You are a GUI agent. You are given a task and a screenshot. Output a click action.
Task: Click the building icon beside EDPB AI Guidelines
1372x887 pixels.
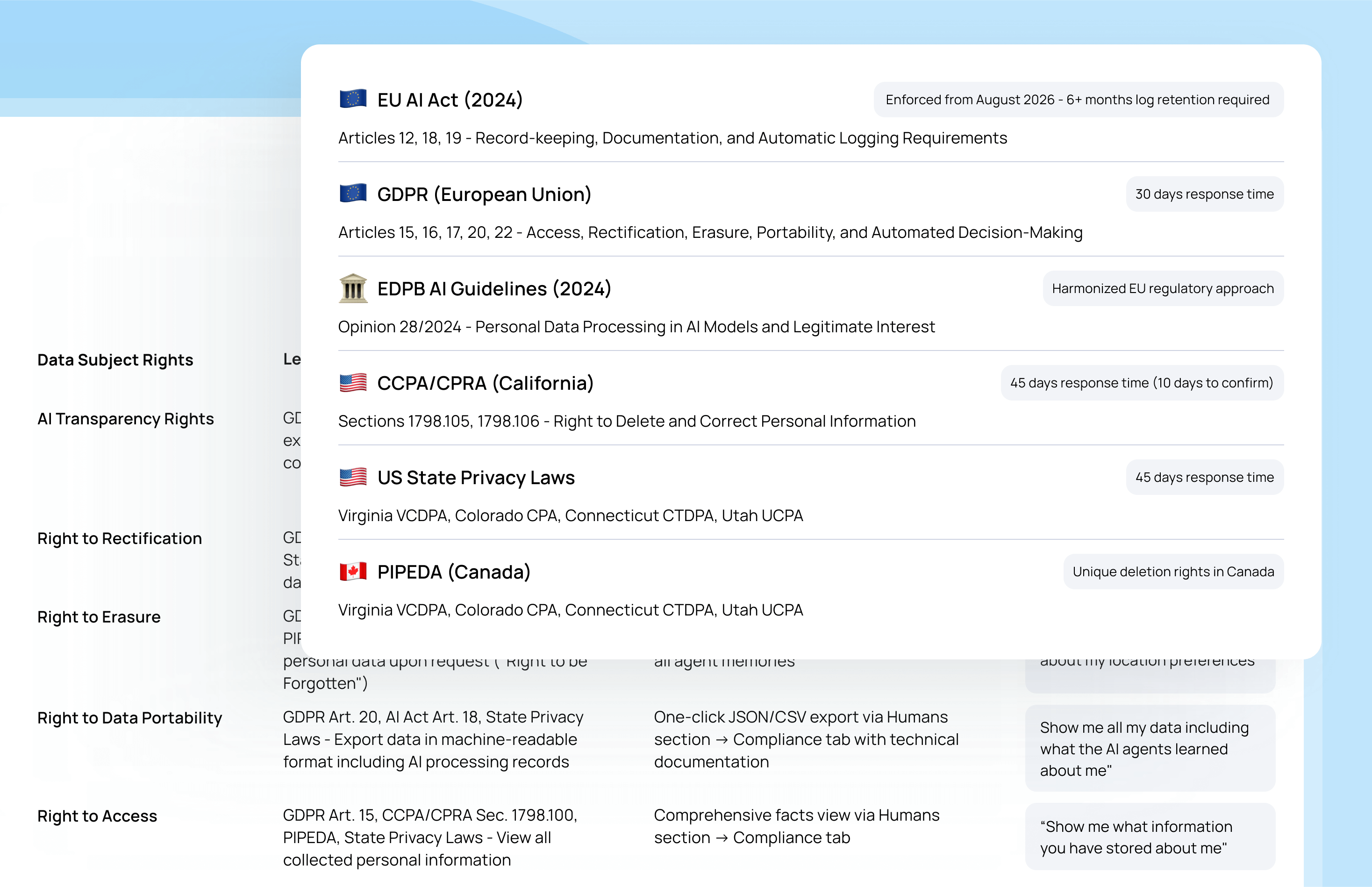click(353, 288)
